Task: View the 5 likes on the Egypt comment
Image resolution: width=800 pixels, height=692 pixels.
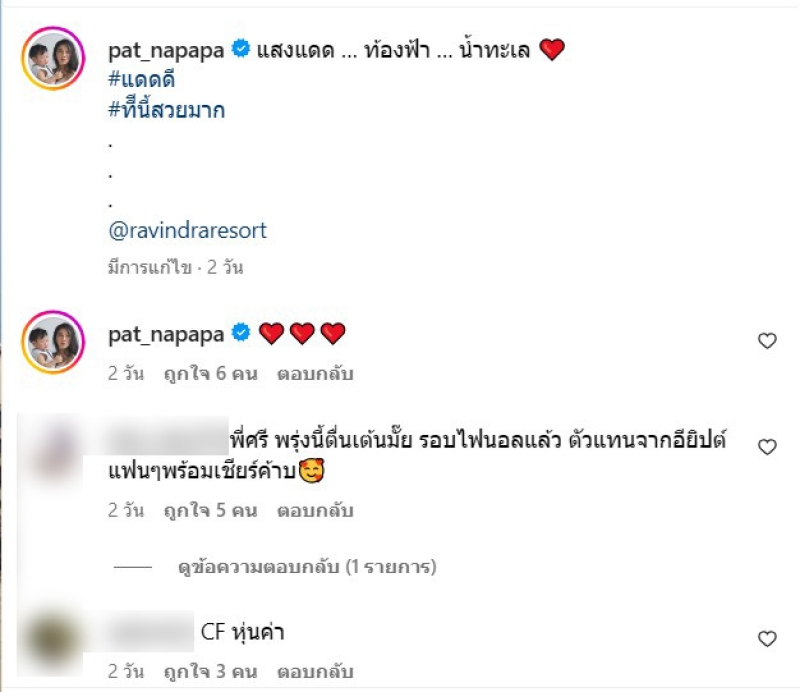Action: coord(210,510)
